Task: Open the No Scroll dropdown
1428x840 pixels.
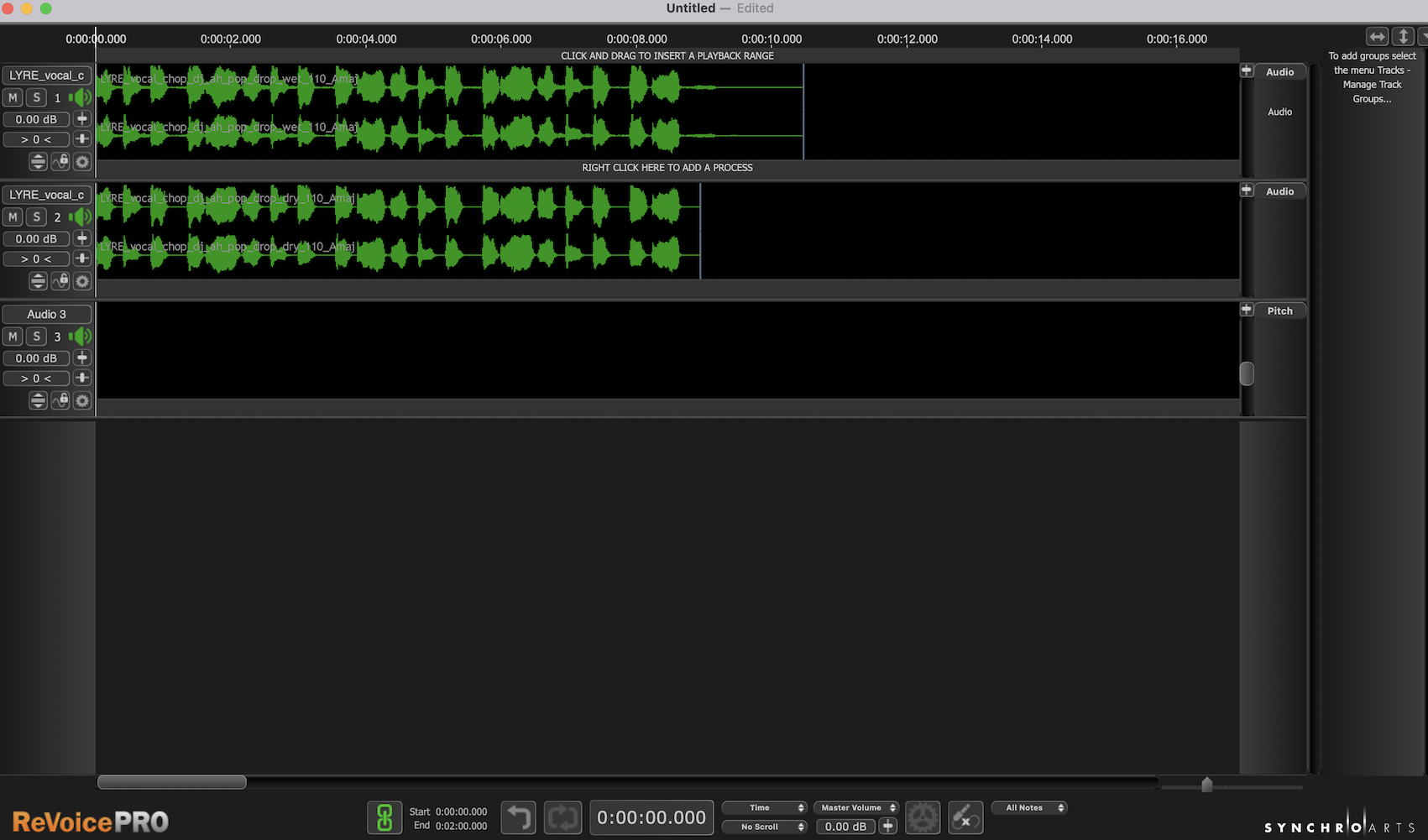Action: 765,827
